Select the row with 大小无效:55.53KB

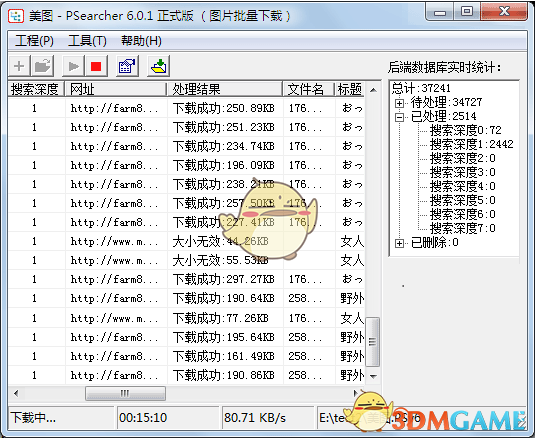(x=186, y=261)
